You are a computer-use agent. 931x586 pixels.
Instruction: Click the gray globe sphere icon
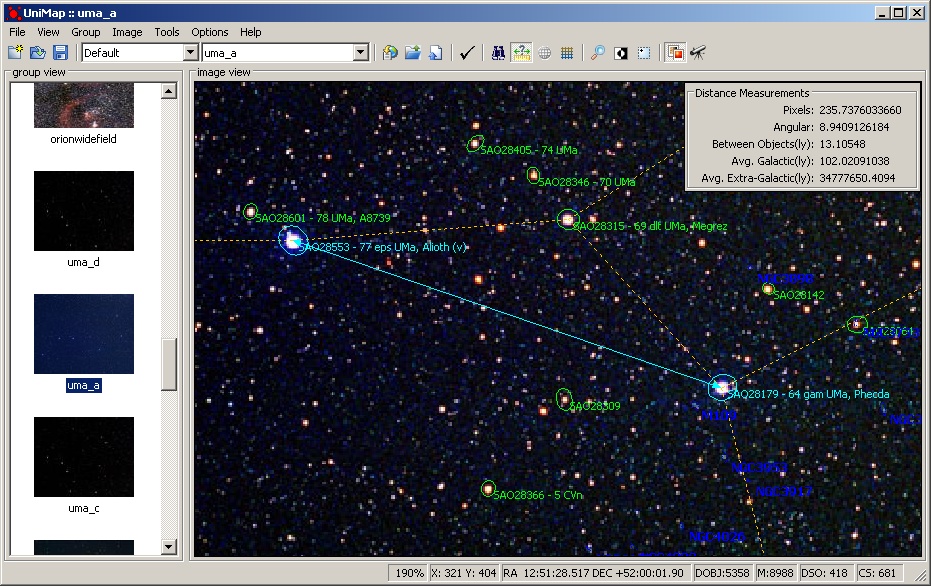pyautogui.click(x=544, y=53)
